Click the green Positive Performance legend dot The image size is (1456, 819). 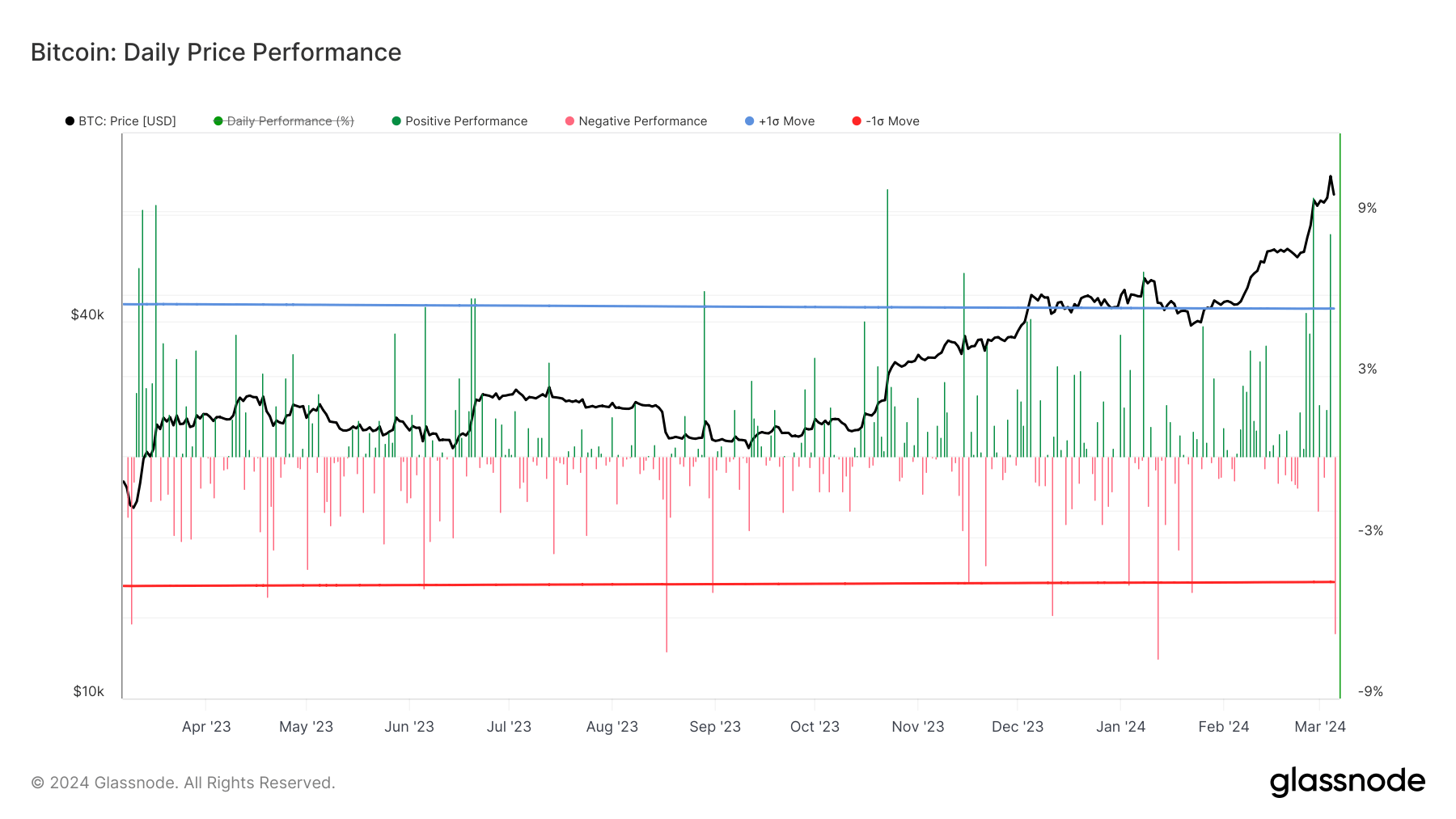[396, 120]
